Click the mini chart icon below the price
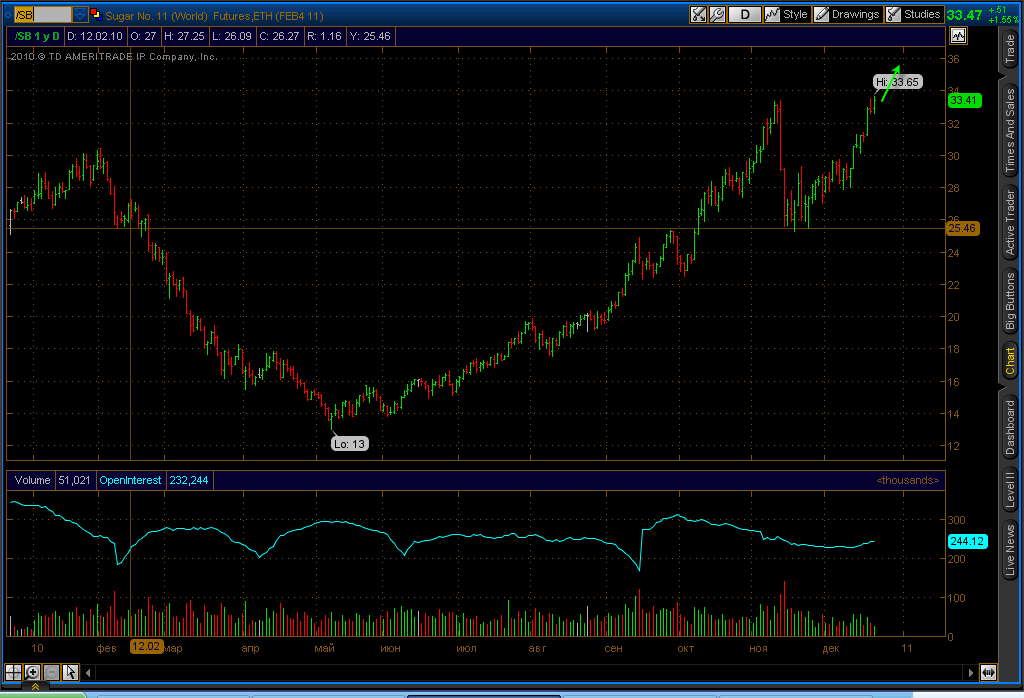The height and width of the screenshot is (698, 1024). [x=958, y=36]
